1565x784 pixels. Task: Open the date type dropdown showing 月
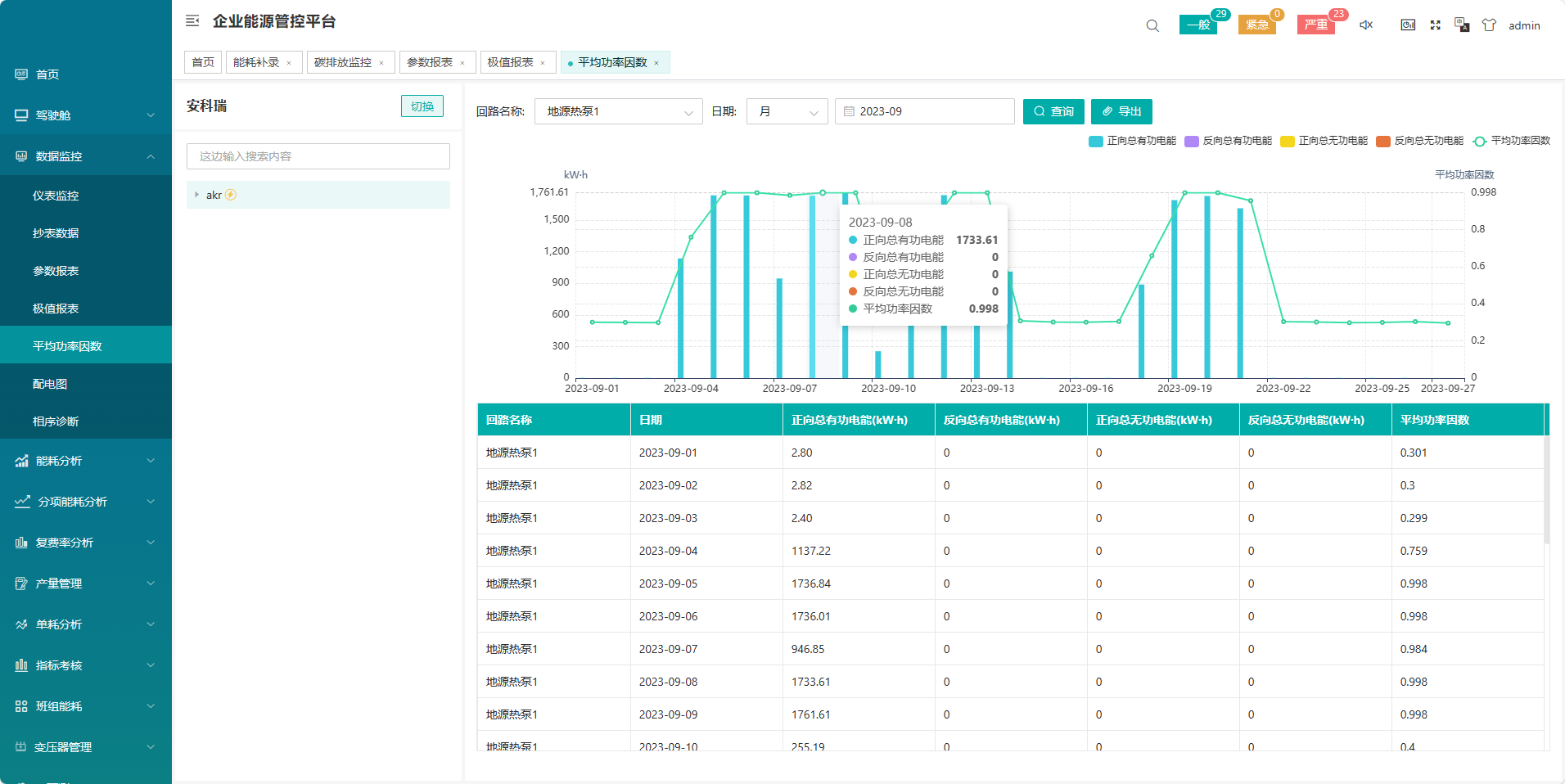787,111
